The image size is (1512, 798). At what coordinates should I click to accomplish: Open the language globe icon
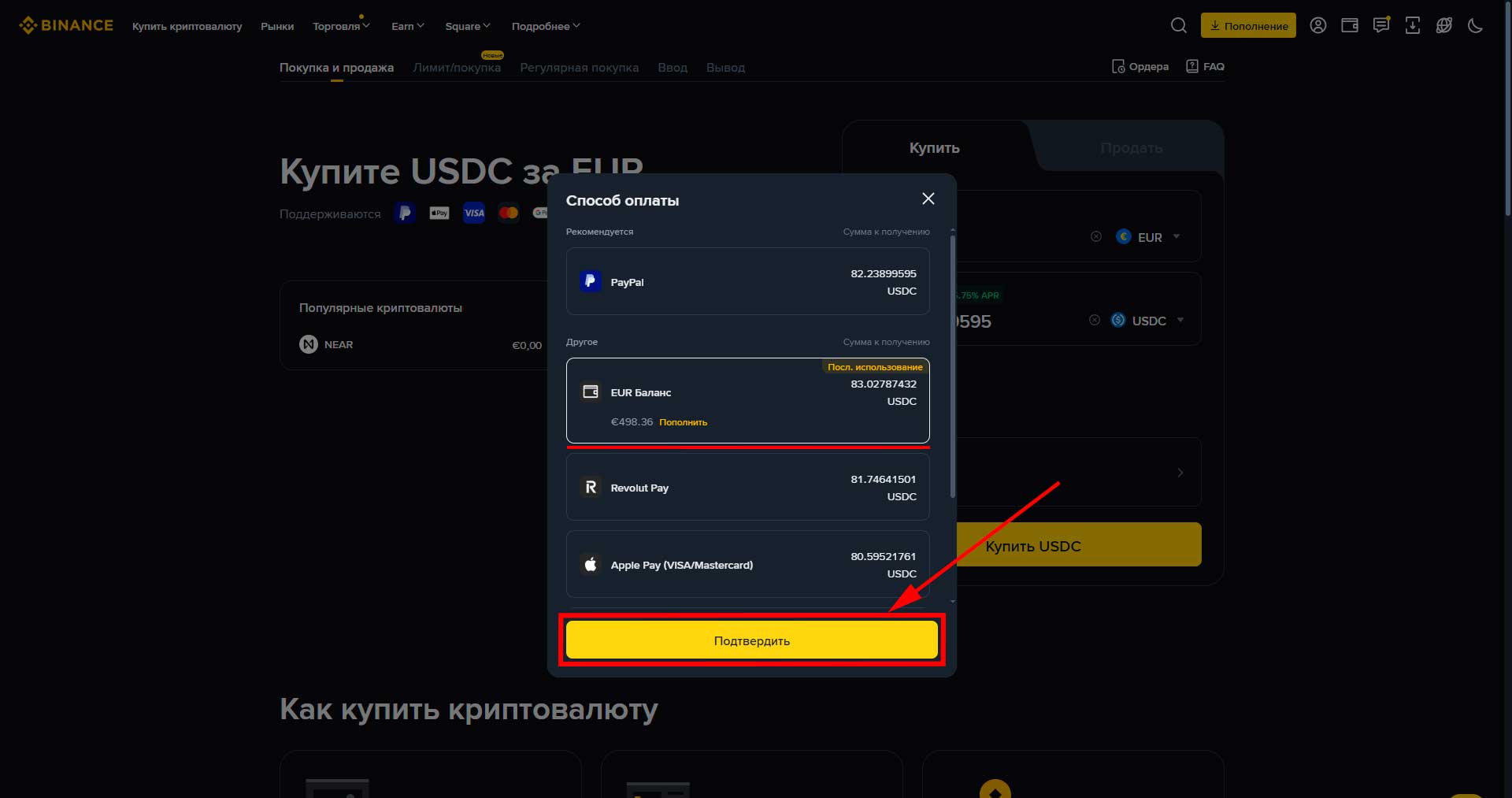pyautogui.click(x=1443, y=25)
